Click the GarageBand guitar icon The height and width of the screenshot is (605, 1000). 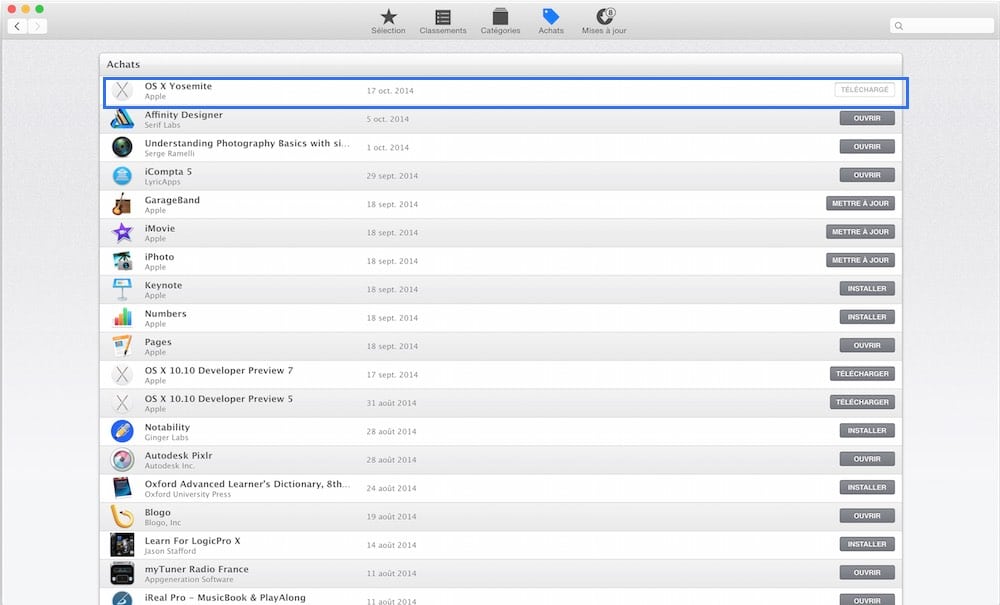pos(122,204)
